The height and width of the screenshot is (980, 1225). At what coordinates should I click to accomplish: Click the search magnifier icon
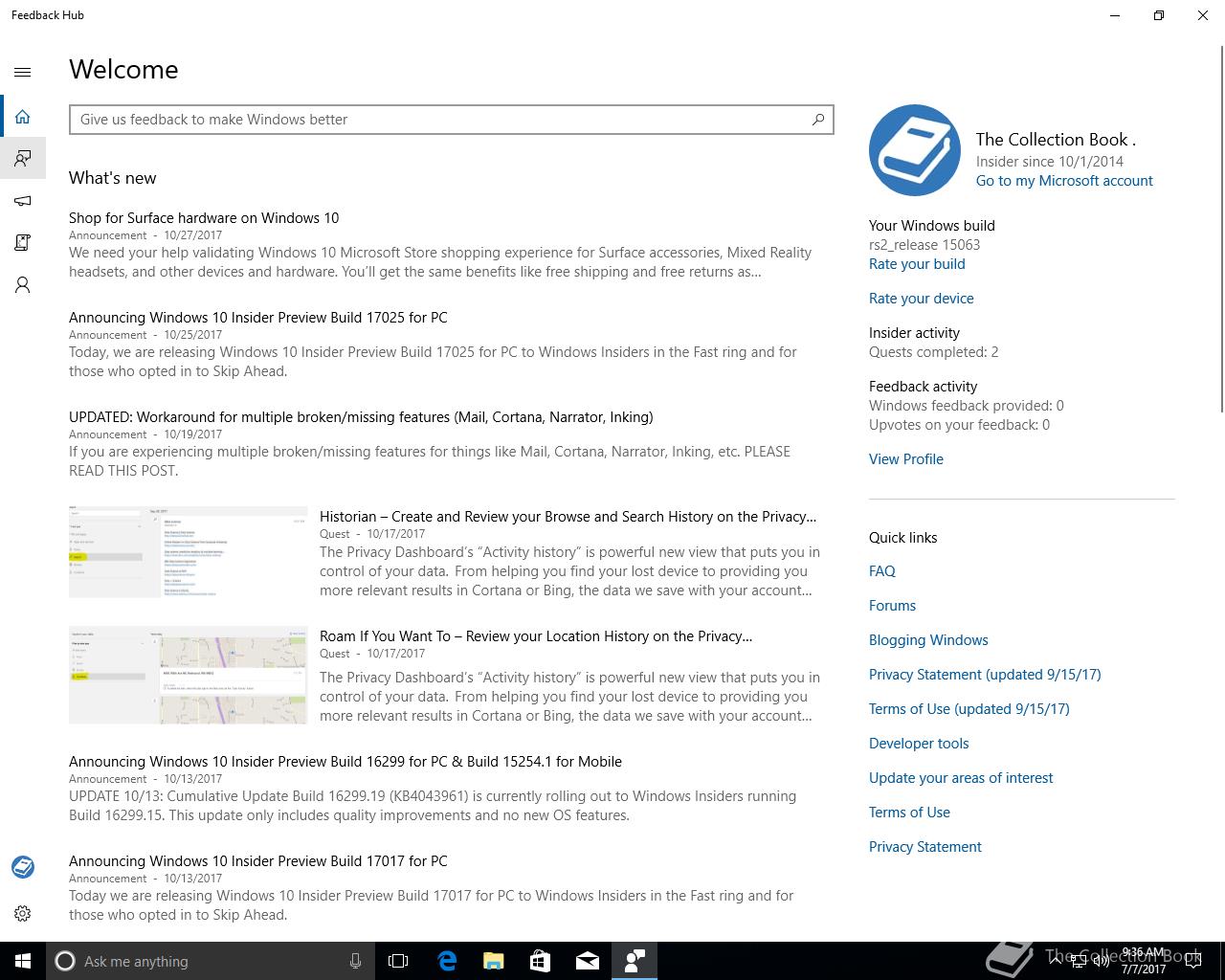point(818,120)
